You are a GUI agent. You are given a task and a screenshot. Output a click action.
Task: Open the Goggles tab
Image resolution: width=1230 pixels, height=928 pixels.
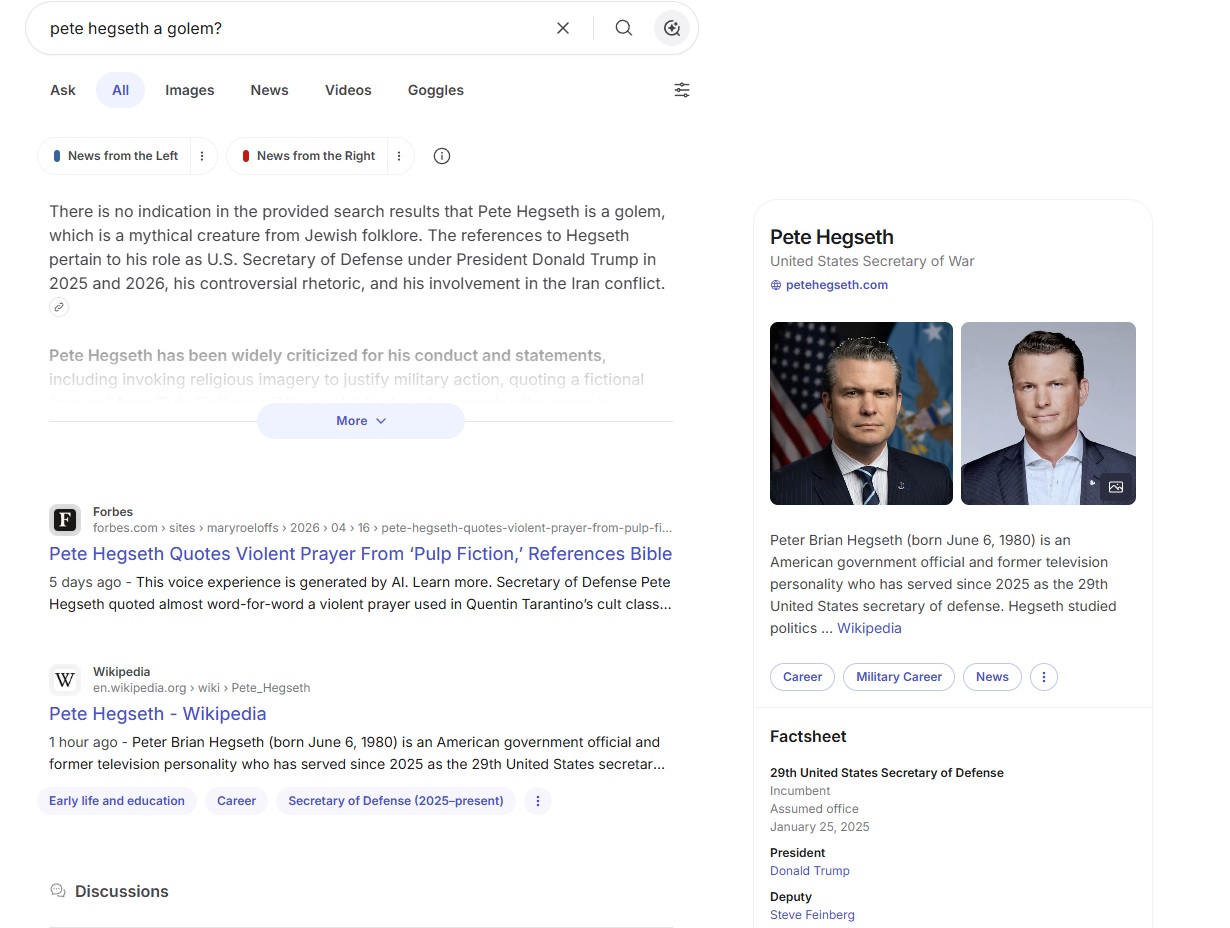pyautogui.click(x=436, y=90)
